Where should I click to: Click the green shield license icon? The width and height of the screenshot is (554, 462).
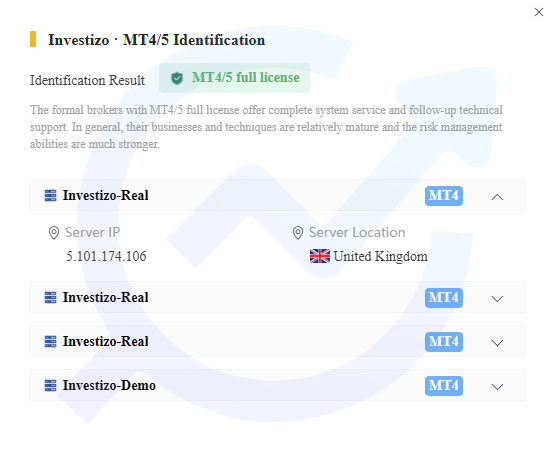click(177, 78)
